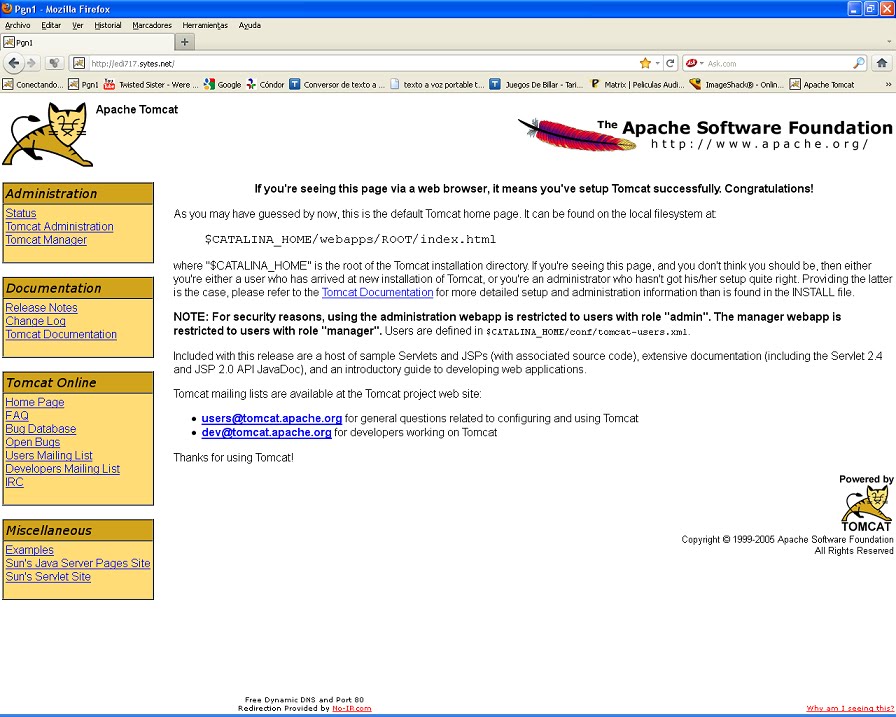Open texto a voz portable bookmark

(x=437, y=84)
